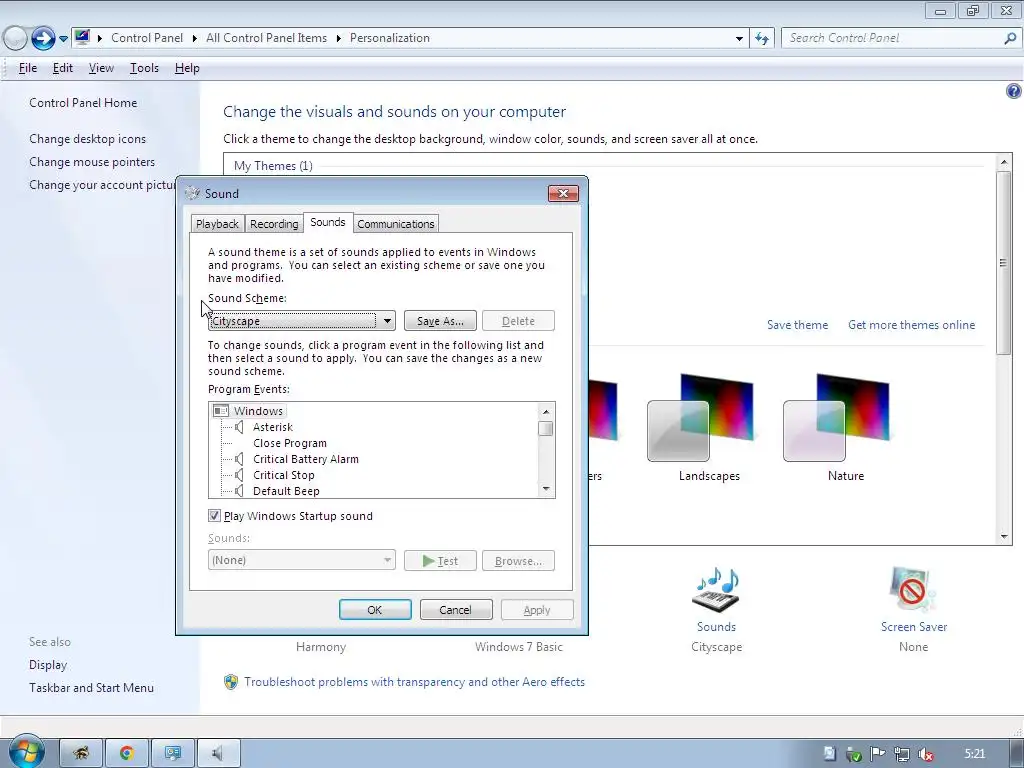Click the arrow after Control Panel breadcrumb
The width and height of the screenshot is (1024, 768).
[195, 39]
